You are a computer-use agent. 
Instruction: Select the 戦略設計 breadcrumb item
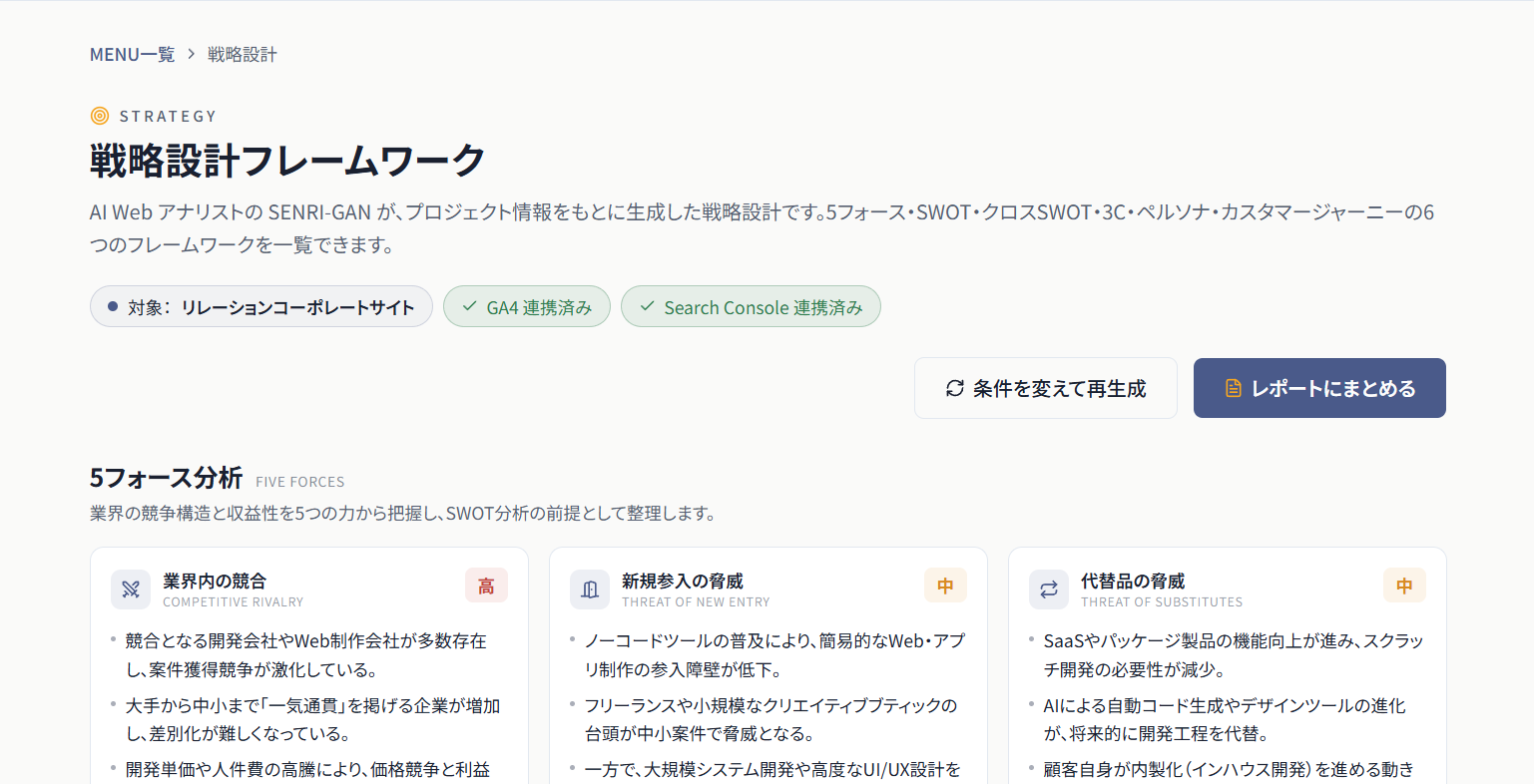243,54
